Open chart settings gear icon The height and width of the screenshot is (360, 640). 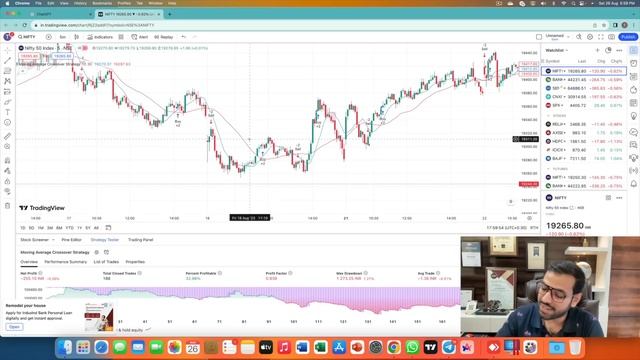(x=590, y=37)
